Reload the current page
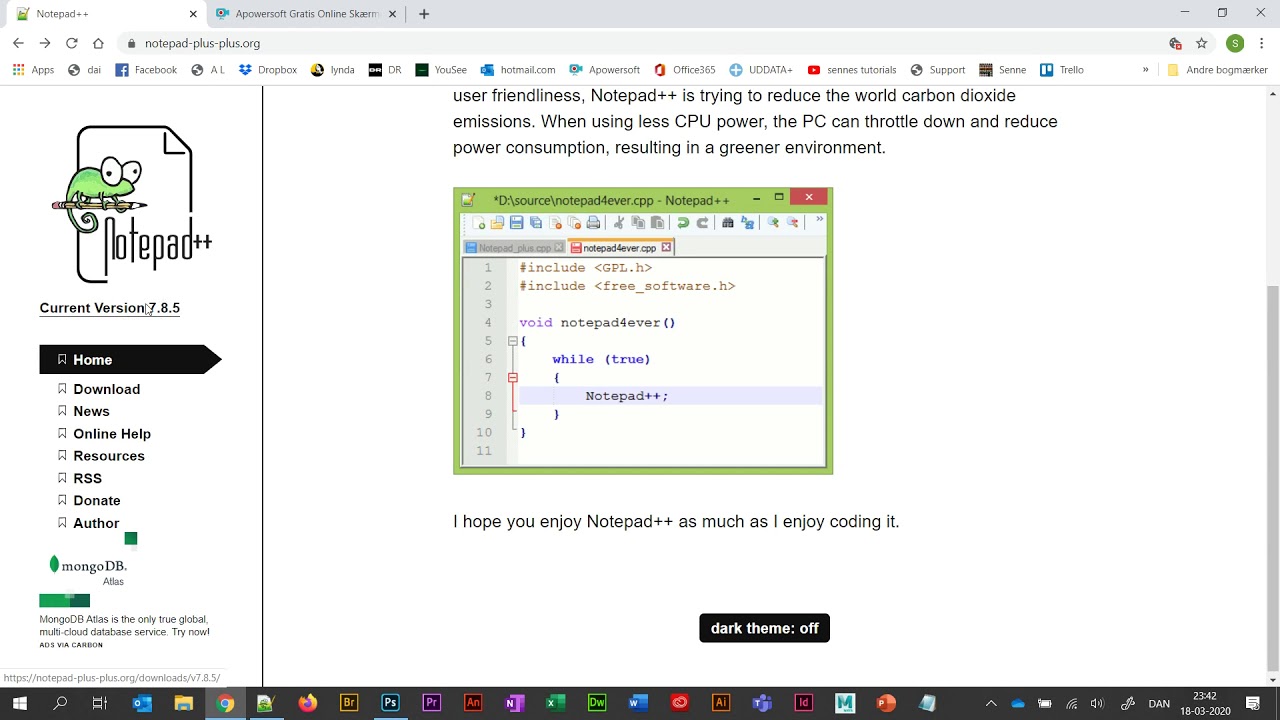The height and width of the screenshot is (720, 1280). (72, 43)
